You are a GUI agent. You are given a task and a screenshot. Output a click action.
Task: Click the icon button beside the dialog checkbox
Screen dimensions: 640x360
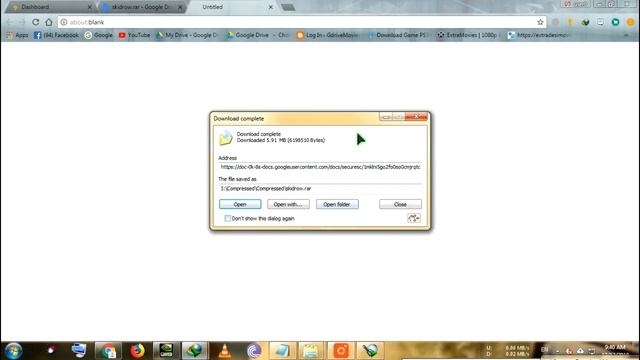[414, 218]
